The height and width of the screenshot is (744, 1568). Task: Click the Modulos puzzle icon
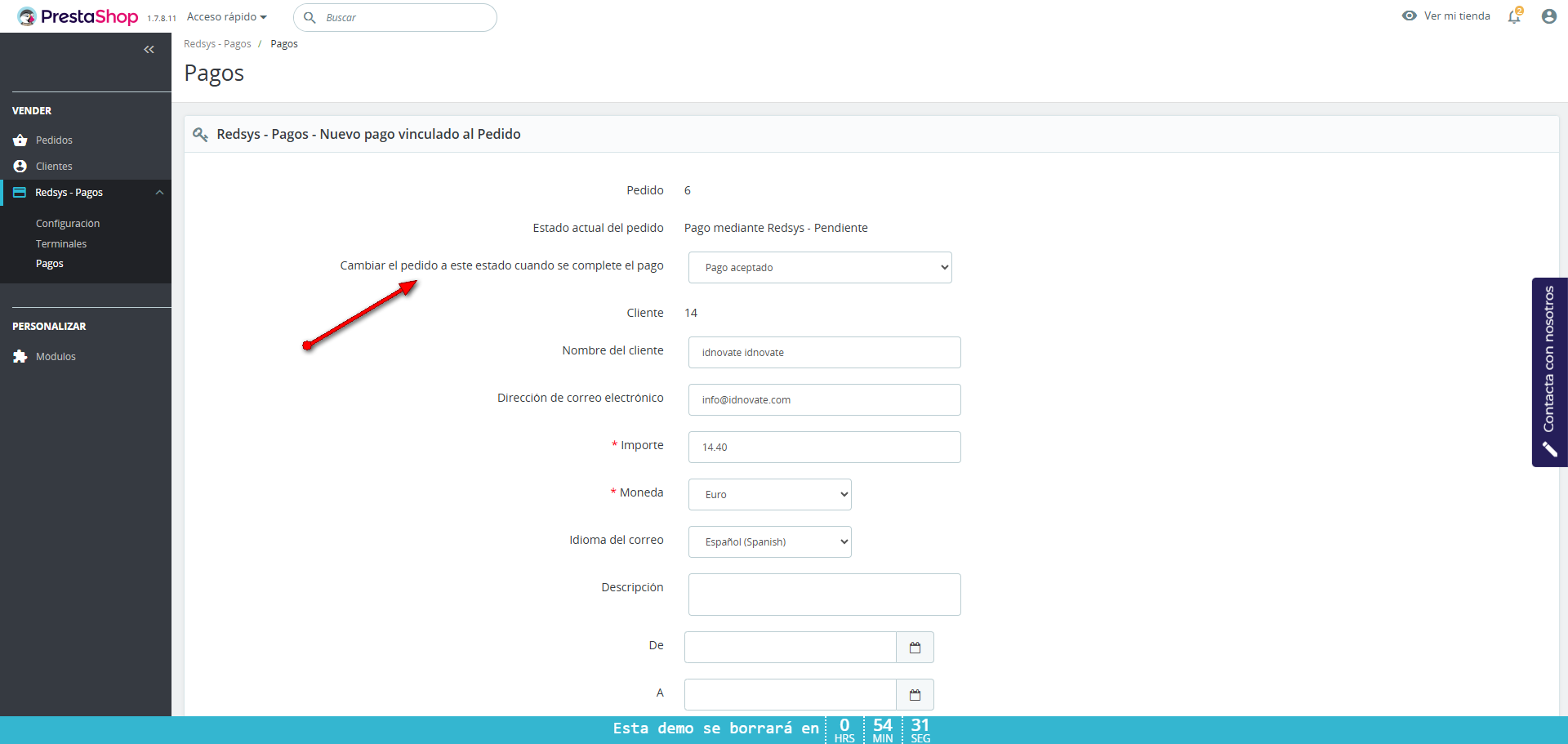(20, 357)
